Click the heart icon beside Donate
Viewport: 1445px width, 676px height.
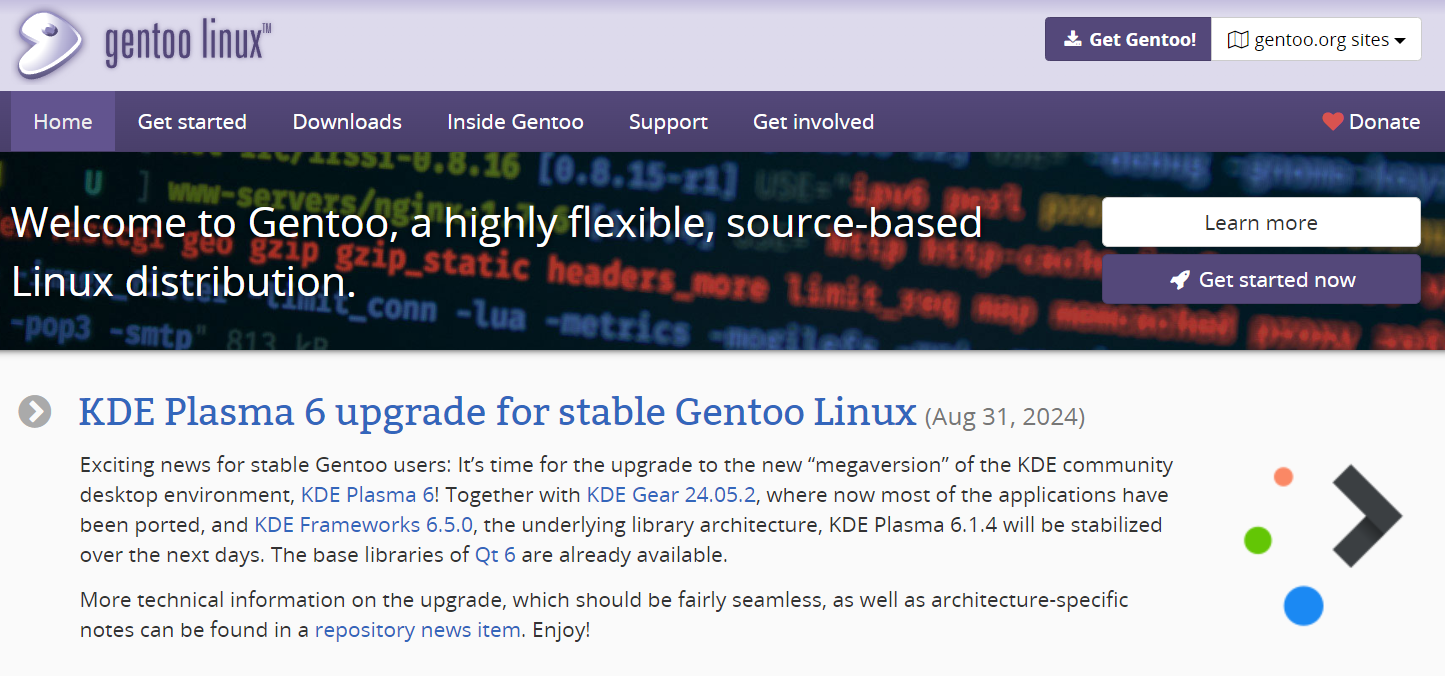1332,122
